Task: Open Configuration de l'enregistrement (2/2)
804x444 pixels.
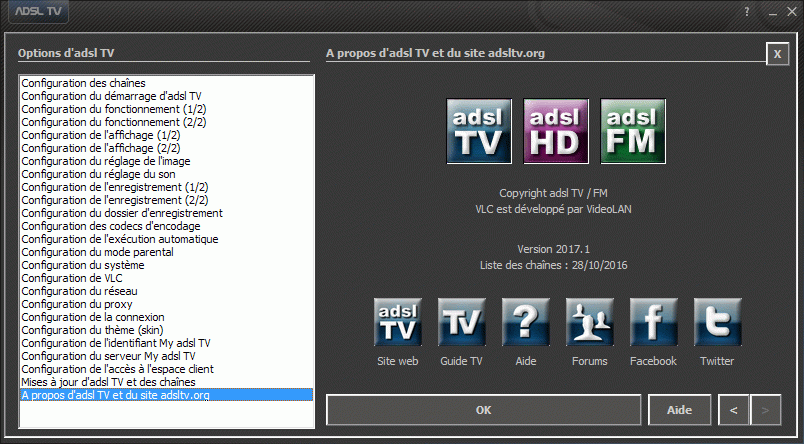Action: (166, 200)
